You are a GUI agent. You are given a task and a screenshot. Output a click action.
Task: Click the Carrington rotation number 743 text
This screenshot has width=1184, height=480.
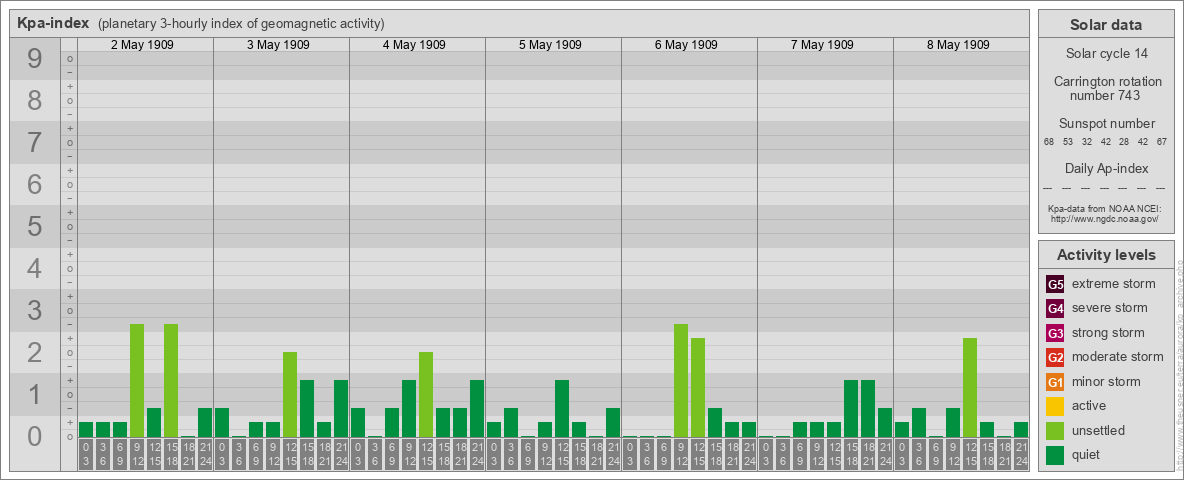(x=1106, y=88)
